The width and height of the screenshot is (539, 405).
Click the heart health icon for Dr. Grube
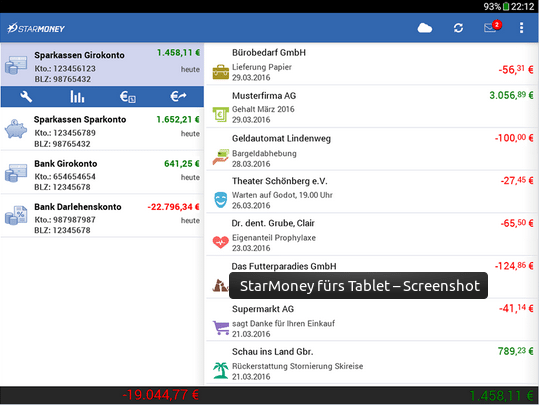point(220,242)
